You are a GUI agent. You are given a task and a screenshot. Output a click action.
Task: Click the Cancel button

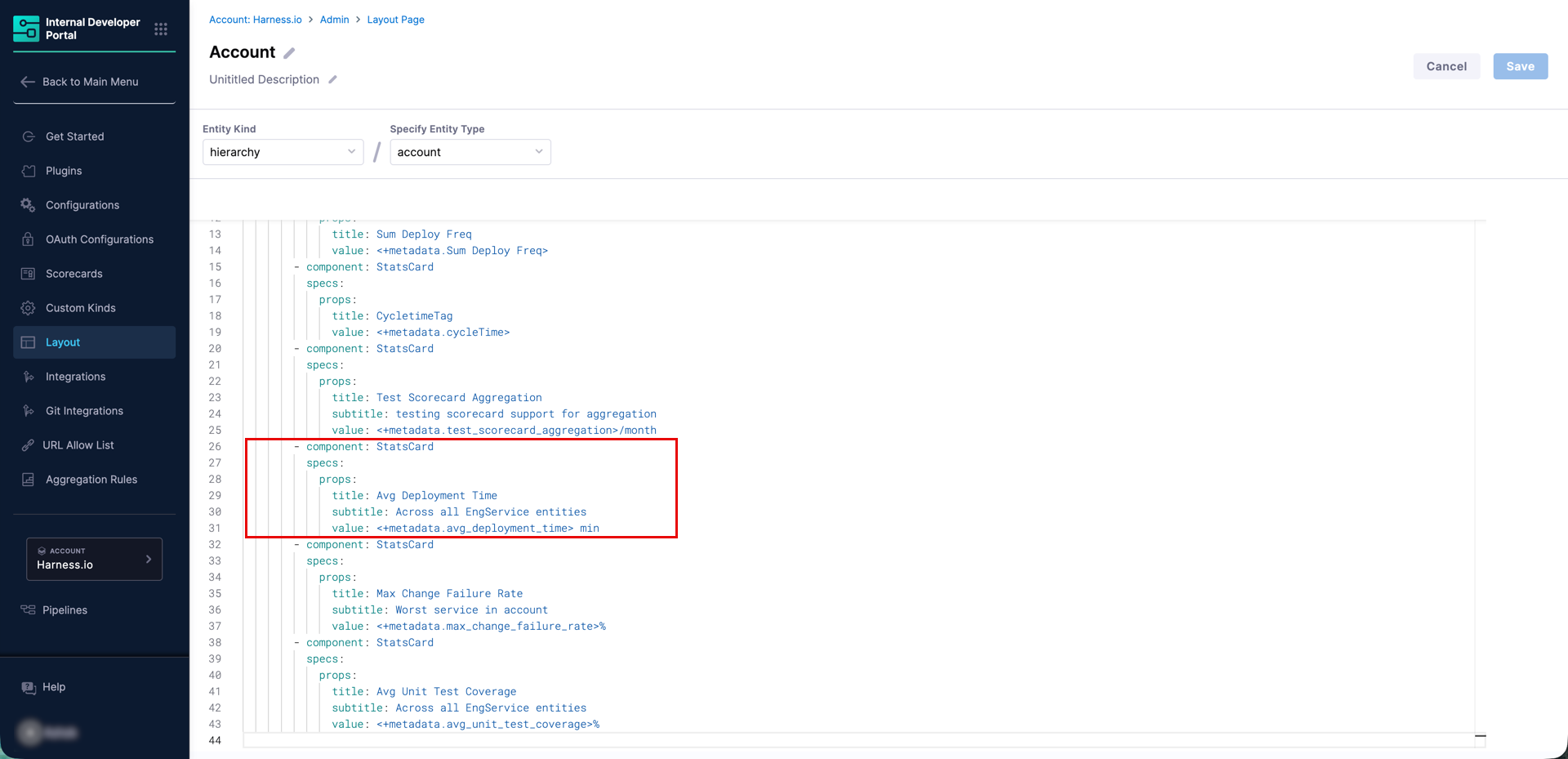pos(1445,66)
